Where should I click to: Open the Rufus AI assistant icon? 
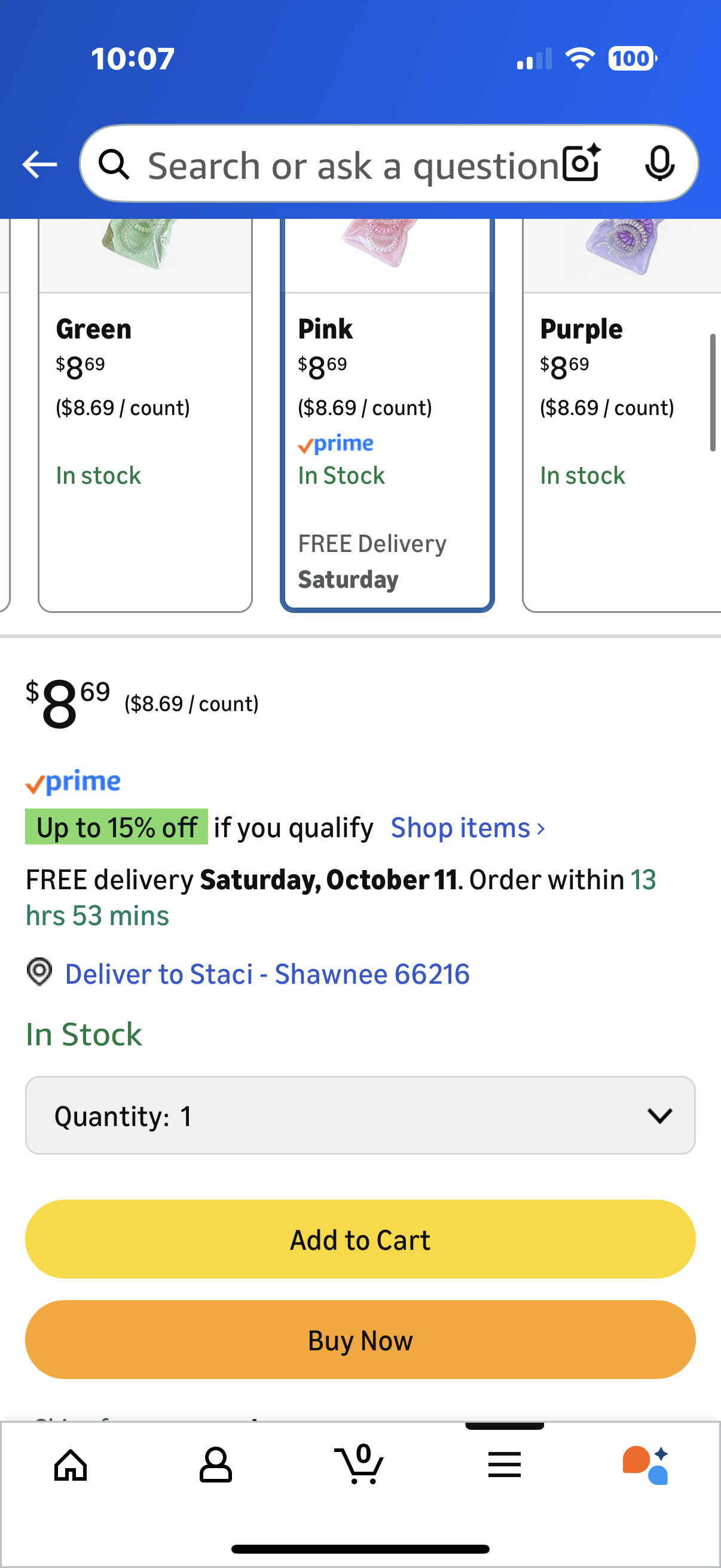click(x=646, y=1465)
